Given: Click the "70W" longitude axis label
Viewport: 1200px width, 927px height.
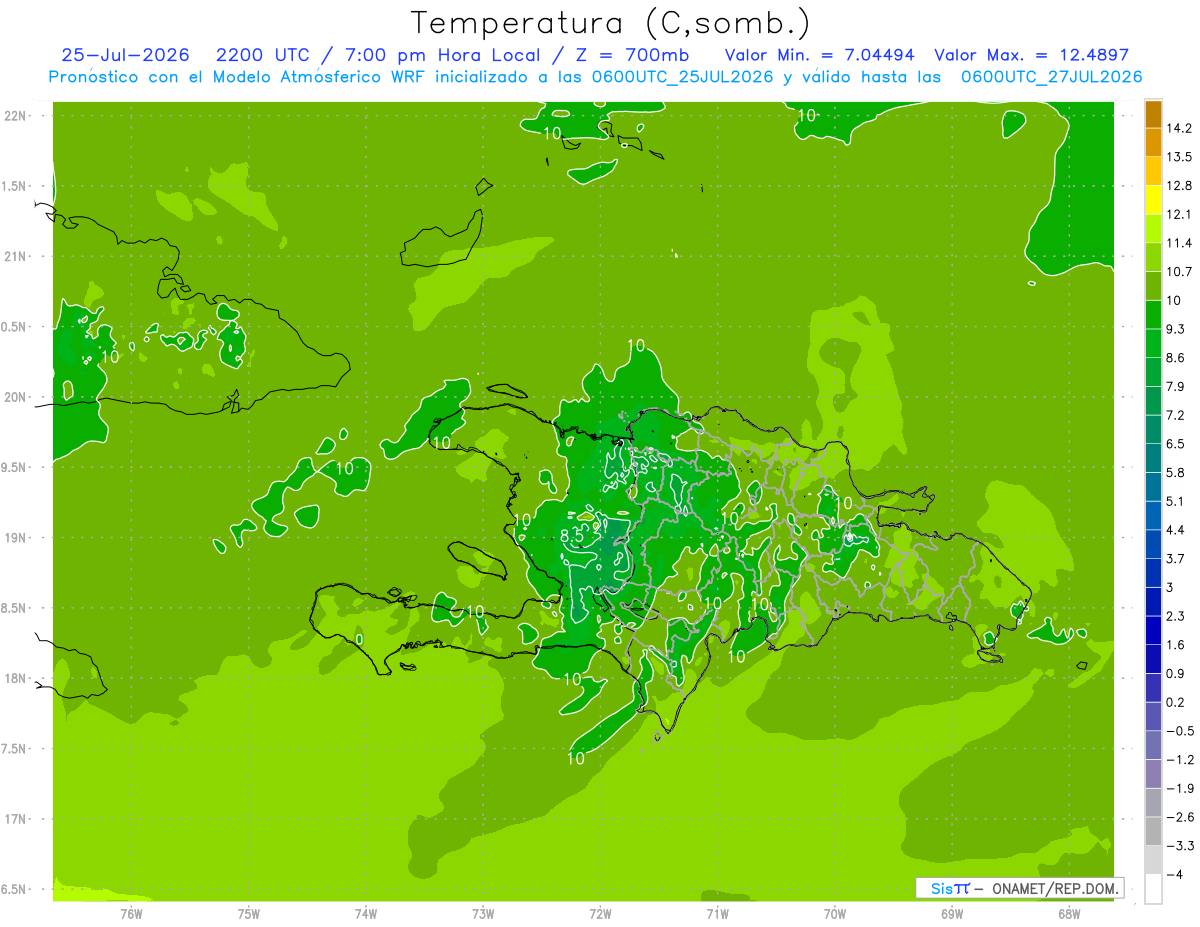Looking at the screenshot, I should (x=835, y=914).
